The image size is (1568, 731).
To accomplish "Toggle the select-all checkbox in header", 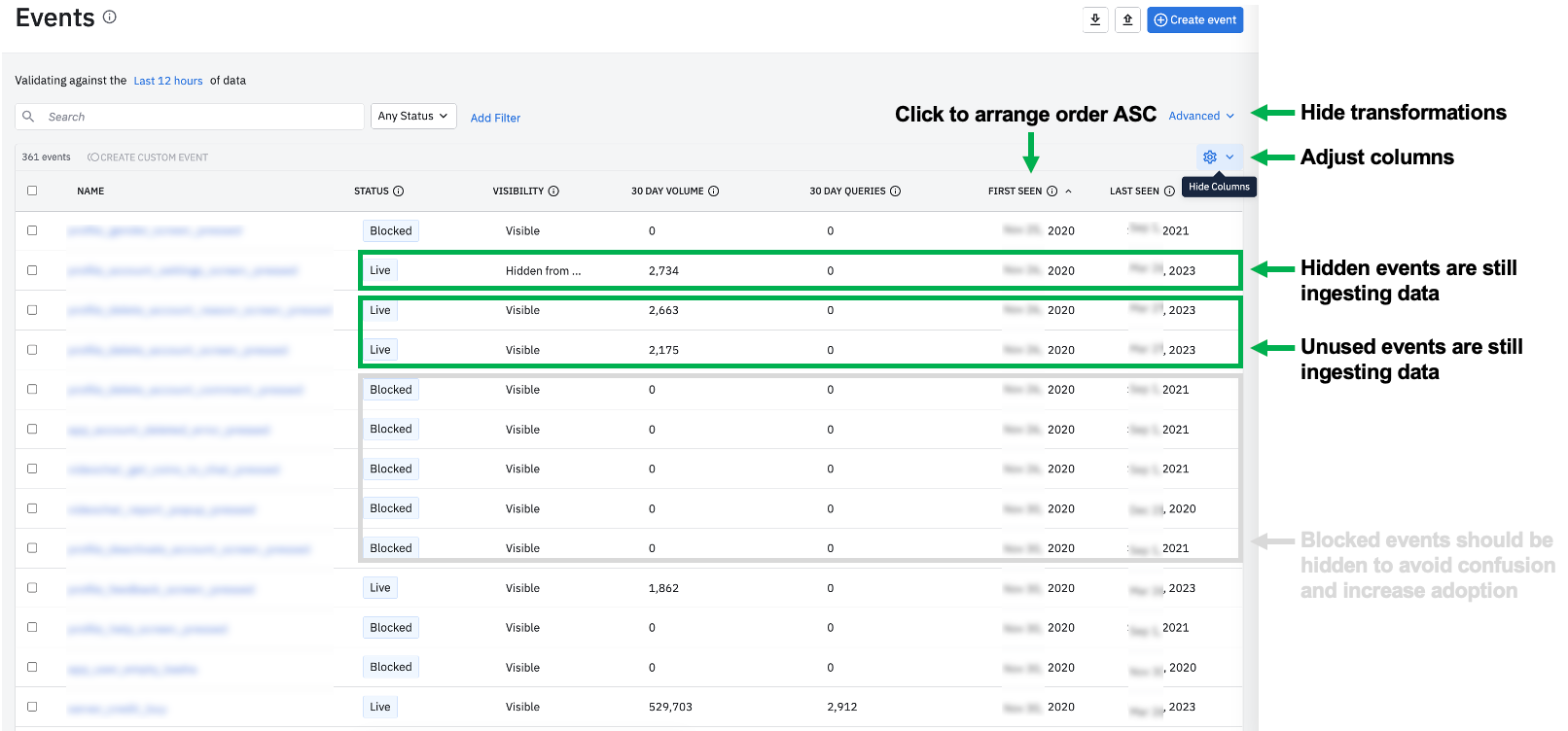I will [32, 191].
